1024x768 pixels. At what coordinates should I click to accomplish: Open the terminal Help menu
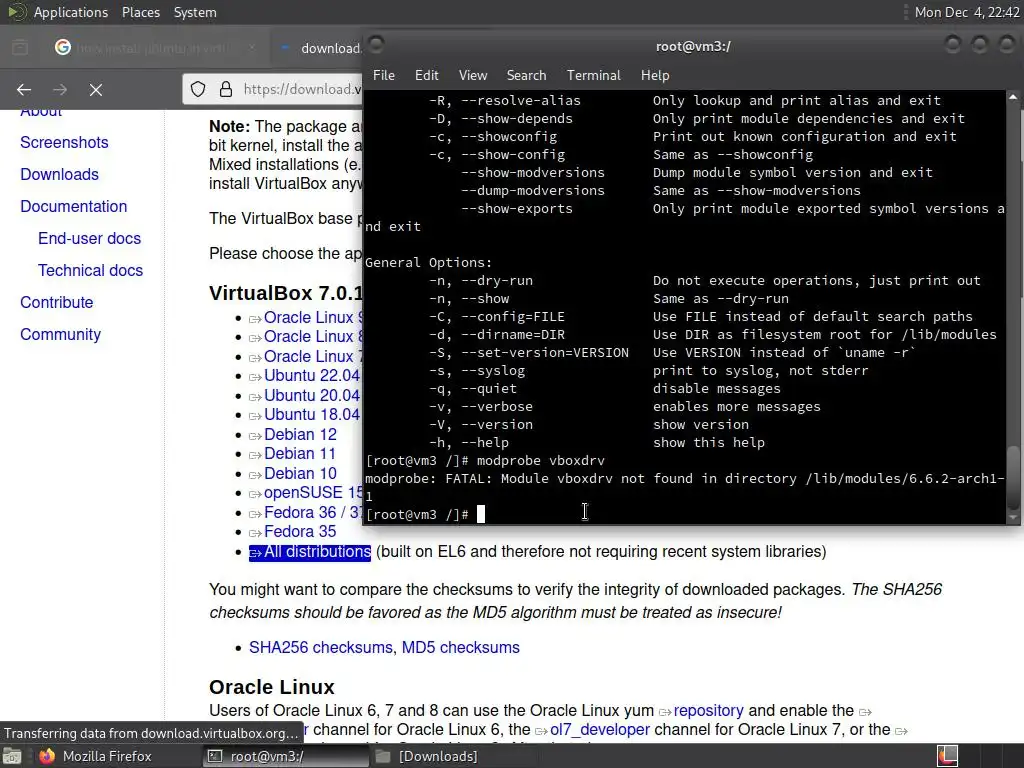coord(655,75)
